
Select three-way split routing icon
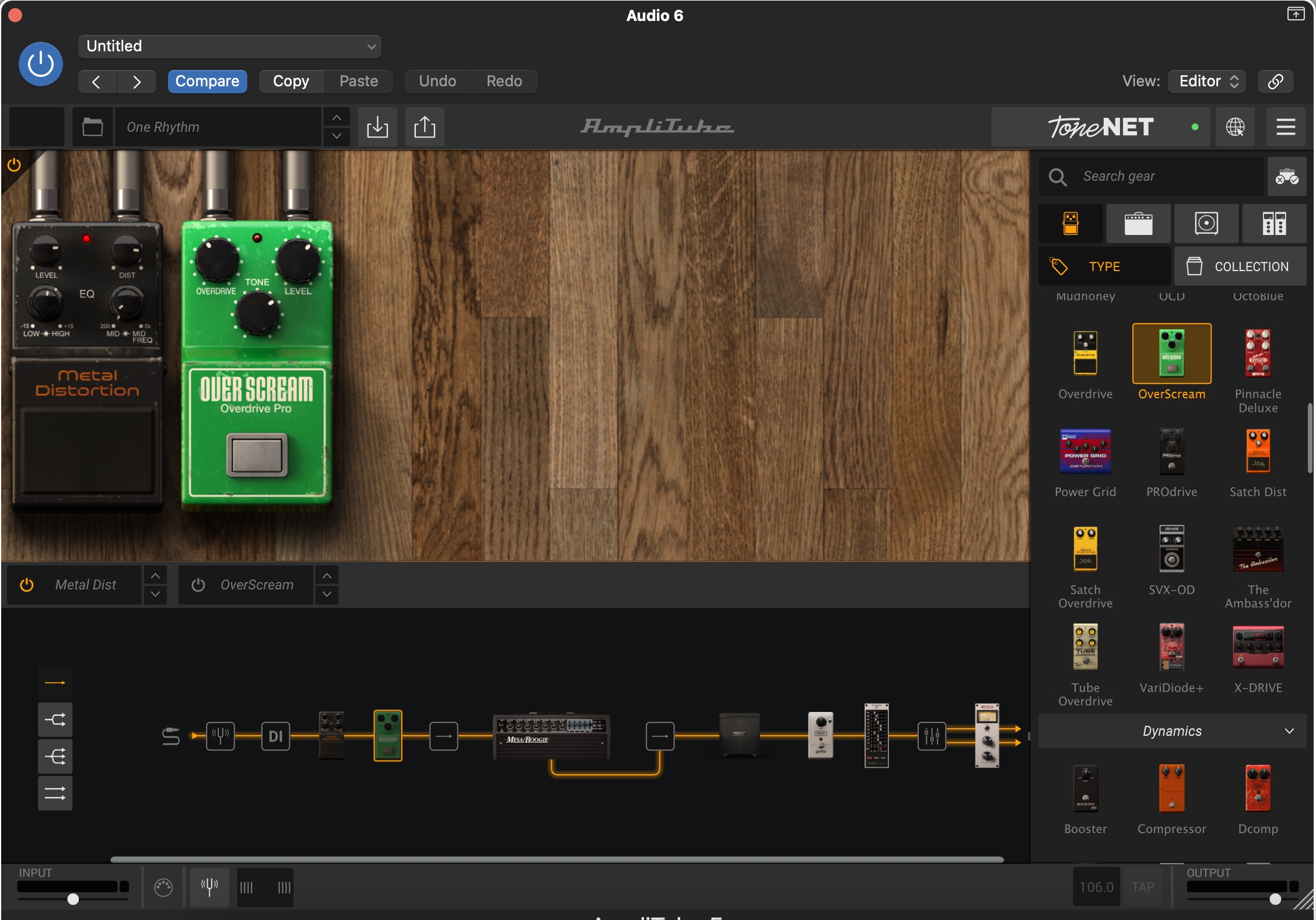pos(55,757)
